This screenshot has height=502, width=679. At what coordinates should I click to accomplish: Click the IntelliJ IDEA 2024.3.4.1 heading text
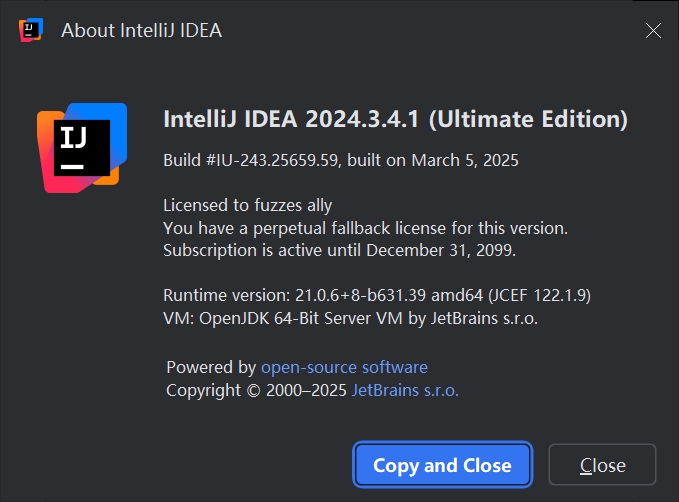(292, 120)
